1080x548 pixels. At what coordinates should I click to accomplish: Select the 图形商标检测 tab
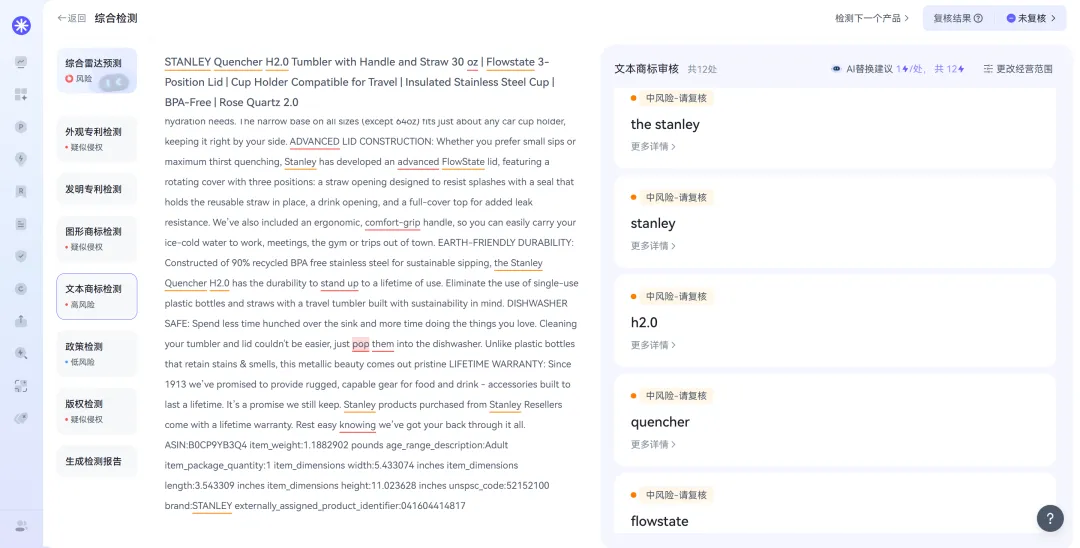point(96,238)
